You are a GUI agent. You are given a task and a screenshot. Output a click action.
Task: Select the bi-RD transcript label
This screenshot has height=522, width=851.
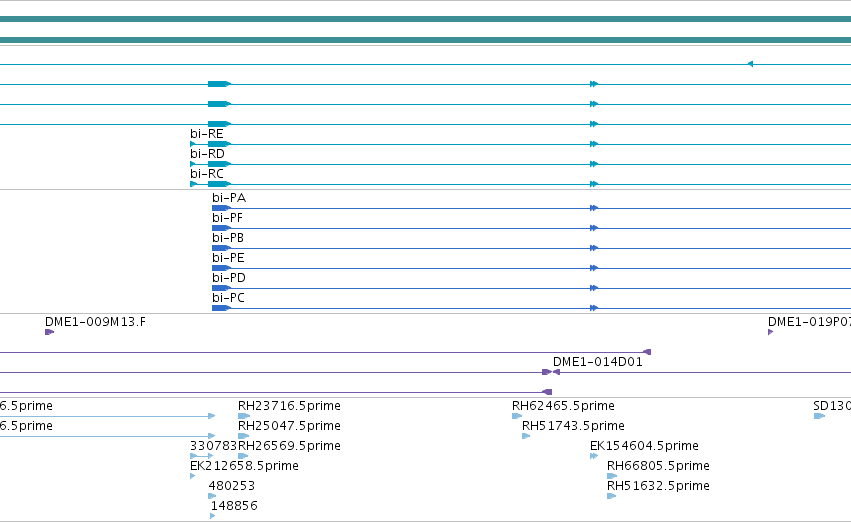coord(207,154)
